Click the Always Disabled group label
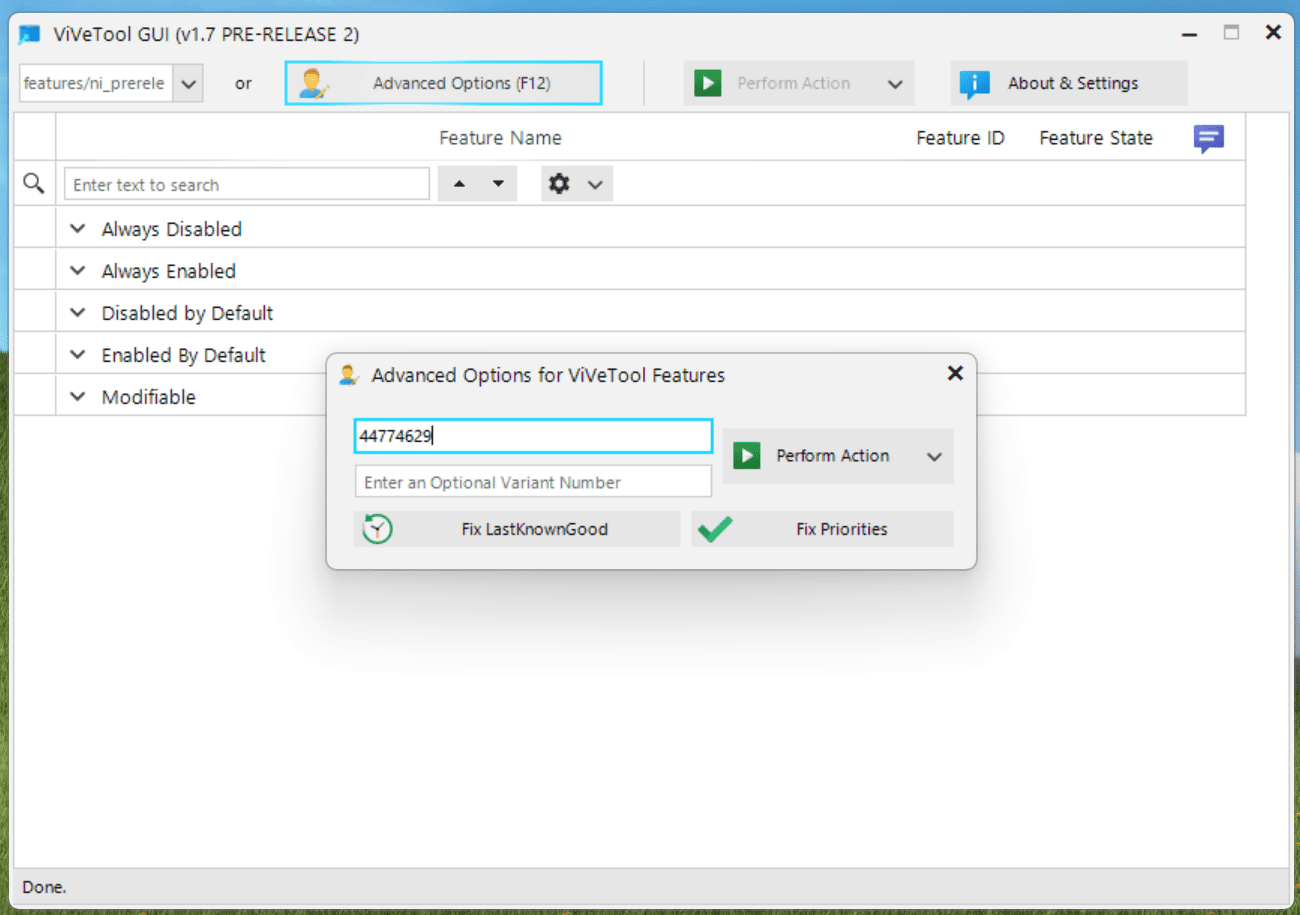Screen dimensions: 1300x915 172,229
